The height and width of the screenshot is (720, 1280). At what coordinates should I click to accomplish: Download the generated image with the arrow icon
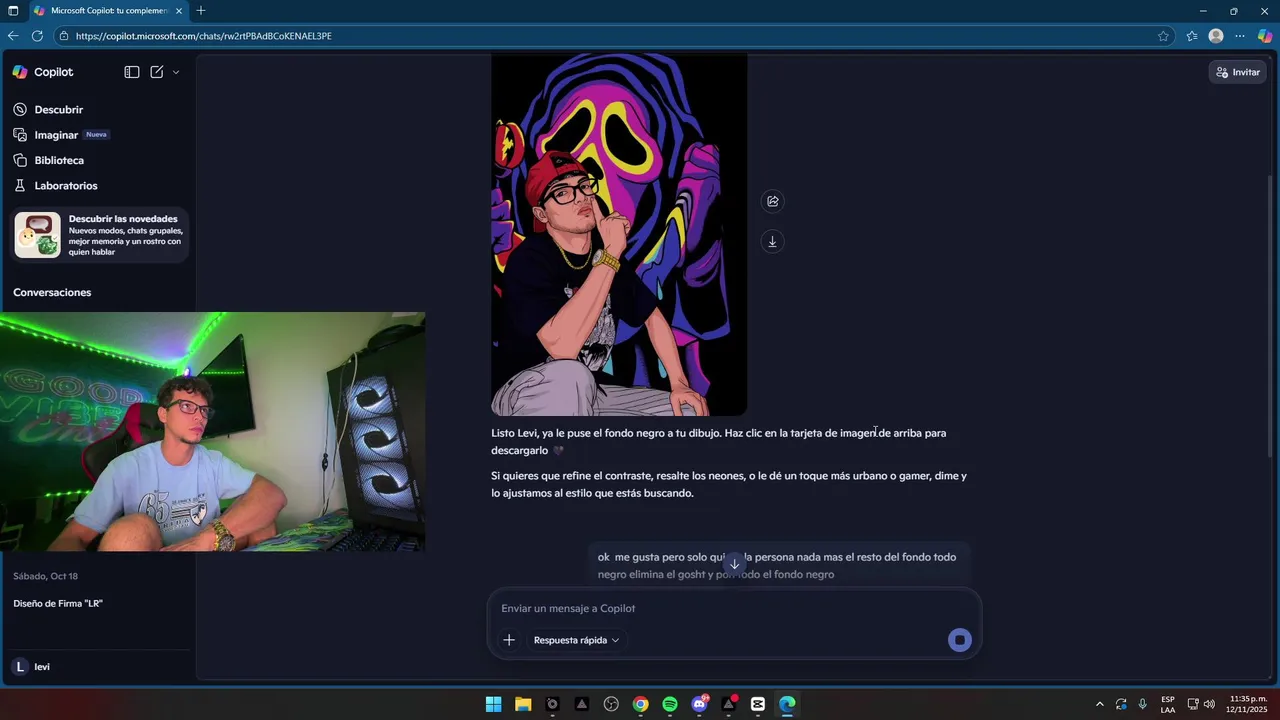[772, 242]
